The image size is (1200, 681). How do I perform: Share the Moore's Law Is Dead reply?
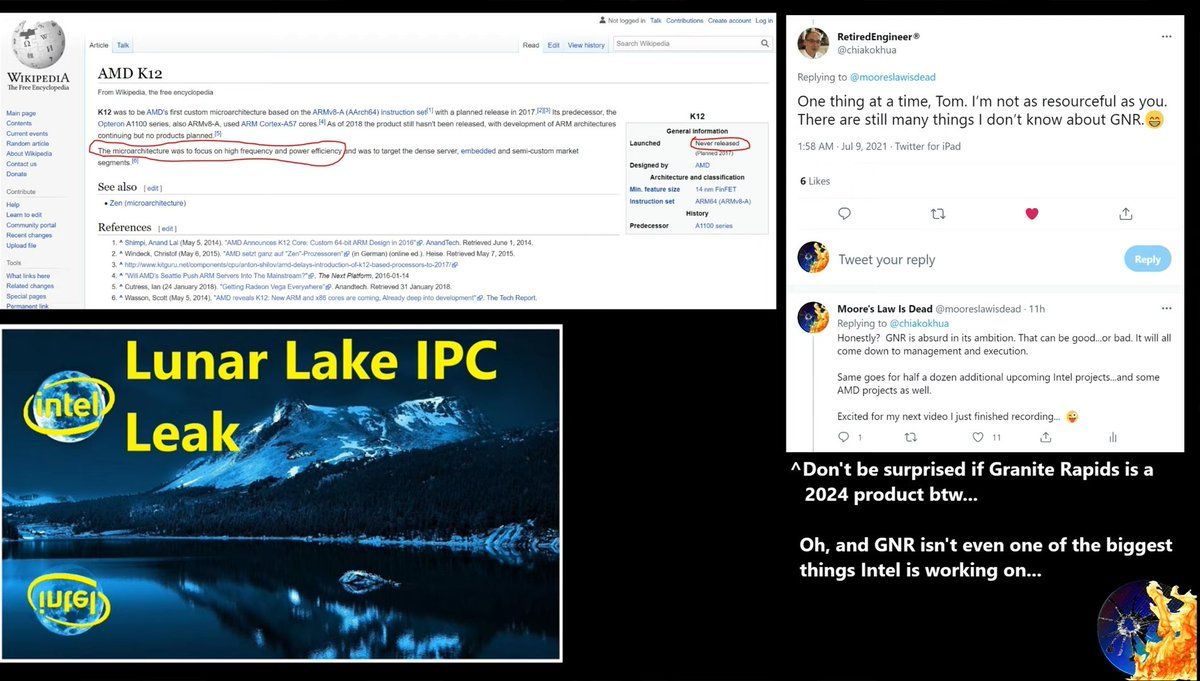coord(1045,437)
